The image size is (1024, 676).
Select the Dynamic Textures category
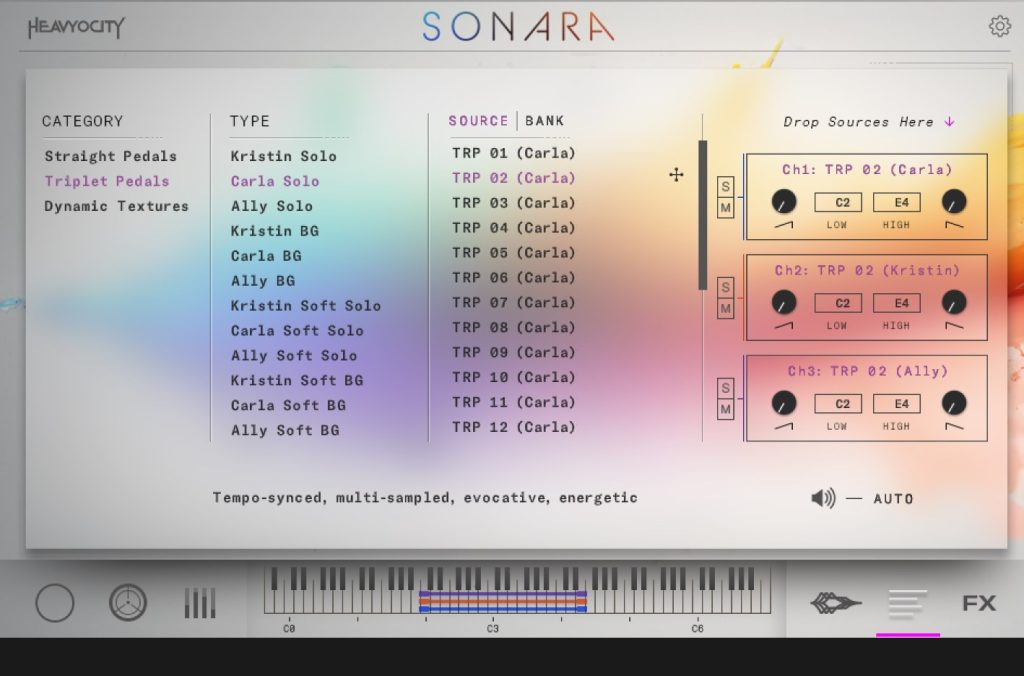click(116, 206)
